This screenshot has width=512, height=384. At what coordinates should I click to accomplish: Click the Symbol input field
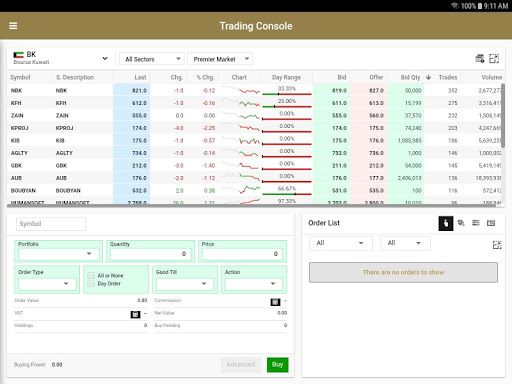tap(51, 224)
